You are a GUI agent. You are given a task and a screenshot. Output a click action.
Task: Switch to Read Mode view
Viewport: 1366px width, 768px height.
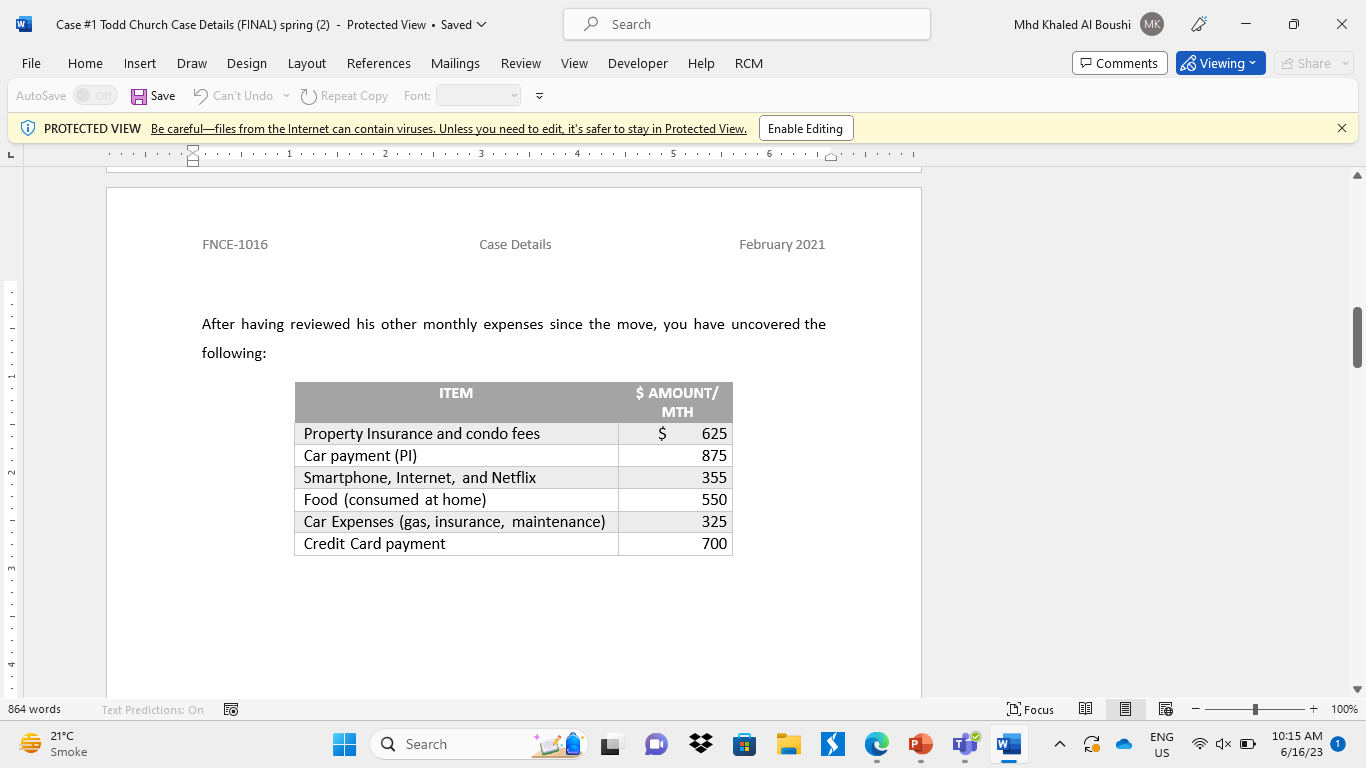click(1086, 709)
